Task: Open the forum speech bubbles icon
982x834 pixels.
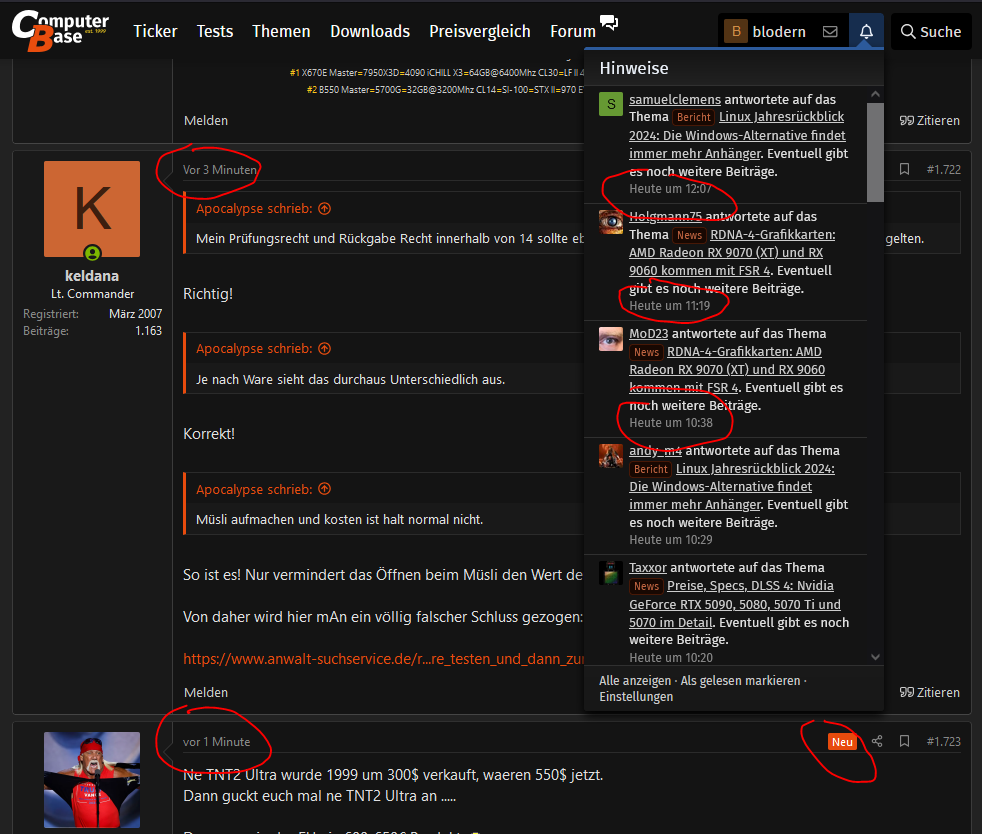Action: pos(609,23)
